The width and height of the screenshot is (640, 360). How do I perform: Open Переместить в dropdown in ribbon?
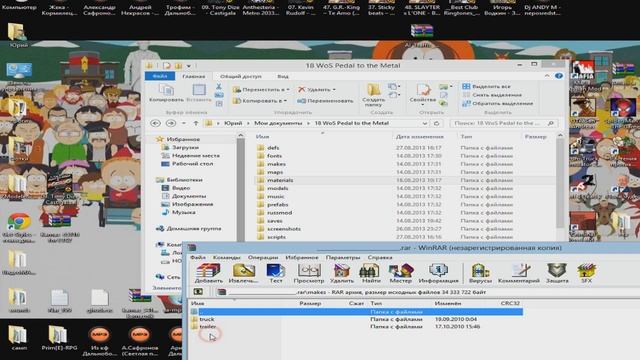click(261, 89)
